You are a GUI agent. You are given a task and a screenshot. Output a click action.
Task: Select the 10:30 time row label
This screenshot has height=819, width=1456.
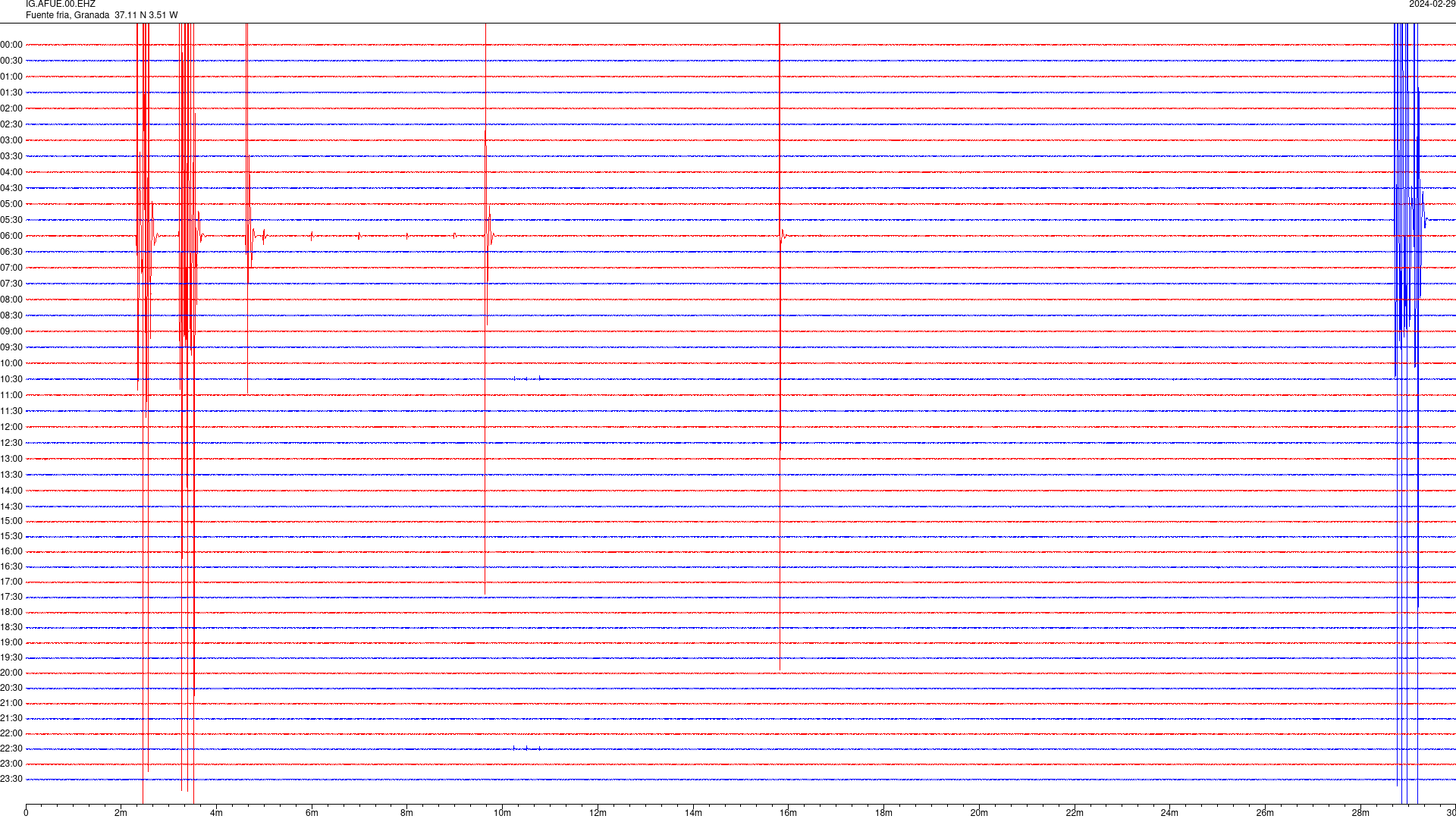point(11,379)
